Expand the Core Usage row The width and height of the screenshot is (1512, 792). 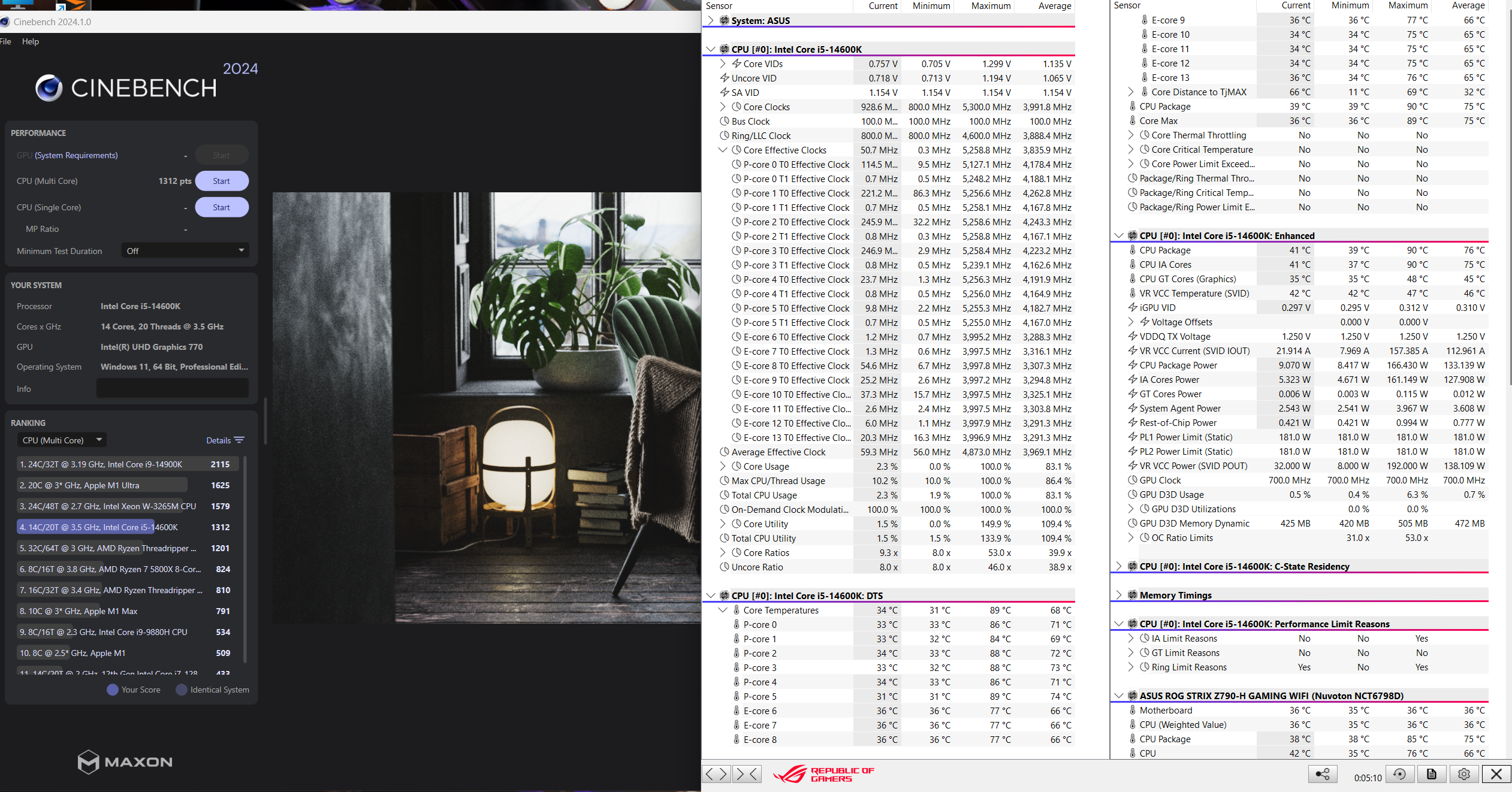[723, 466]
